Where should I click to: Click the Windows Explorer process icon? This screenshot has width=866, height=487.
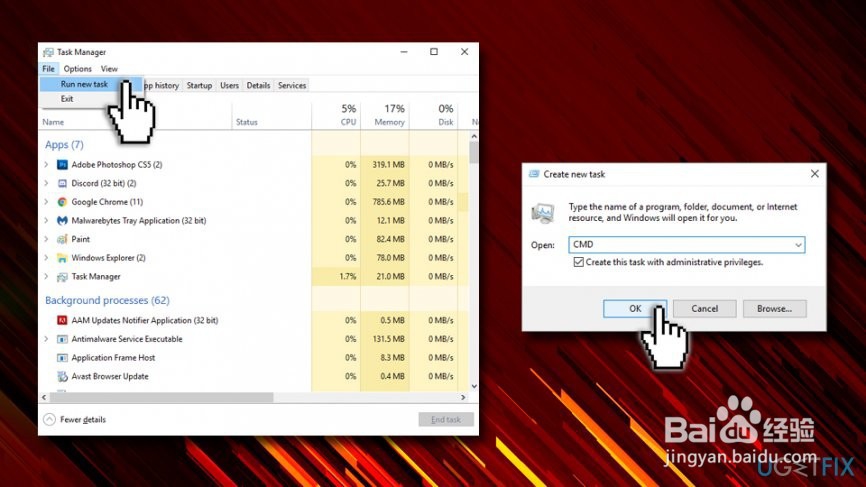(62, 258)
